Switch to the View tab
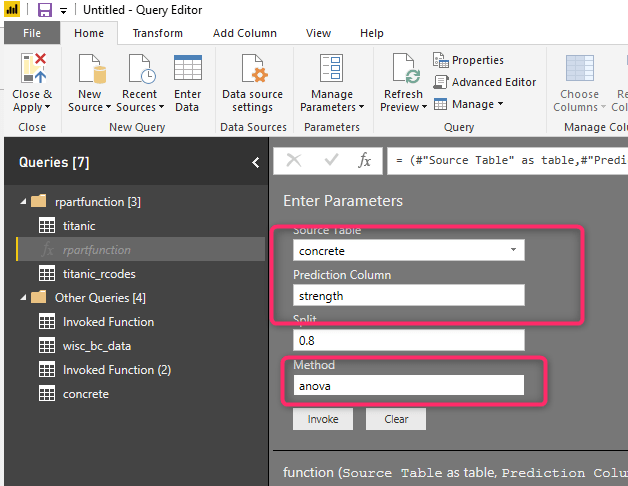This screenshot has height=486, width=628. pos(318,33)
